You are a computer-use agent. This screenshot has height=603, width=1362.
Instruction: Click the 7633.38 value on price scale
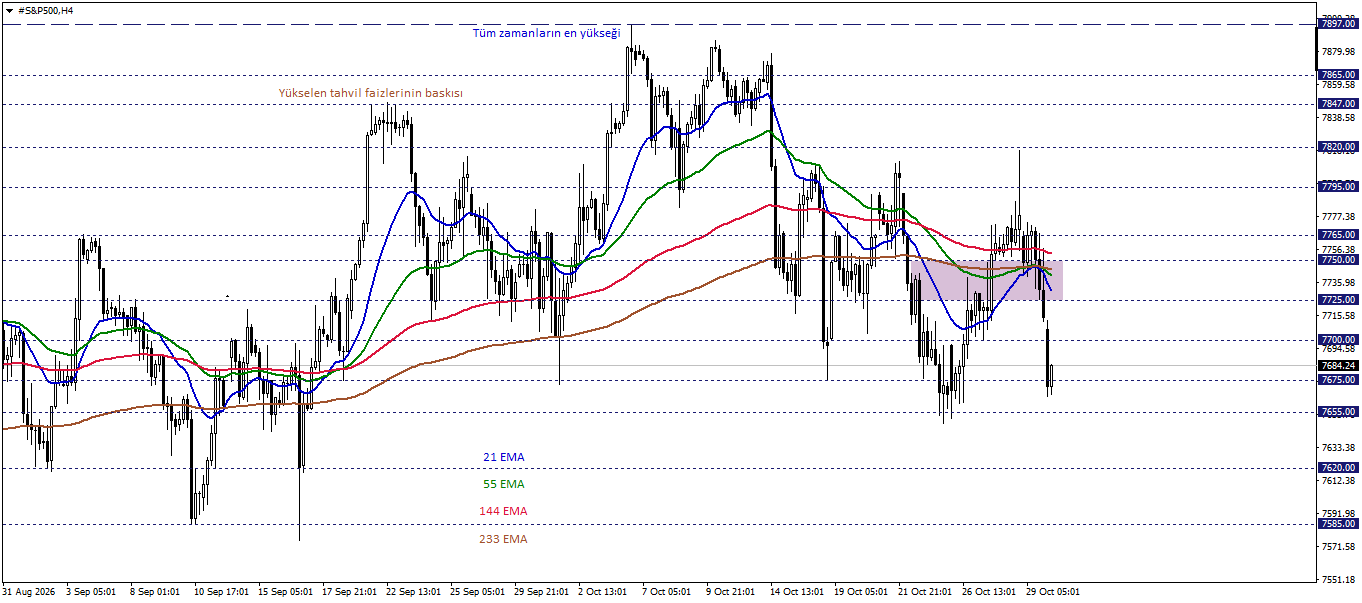click(x=1338, y=447)
